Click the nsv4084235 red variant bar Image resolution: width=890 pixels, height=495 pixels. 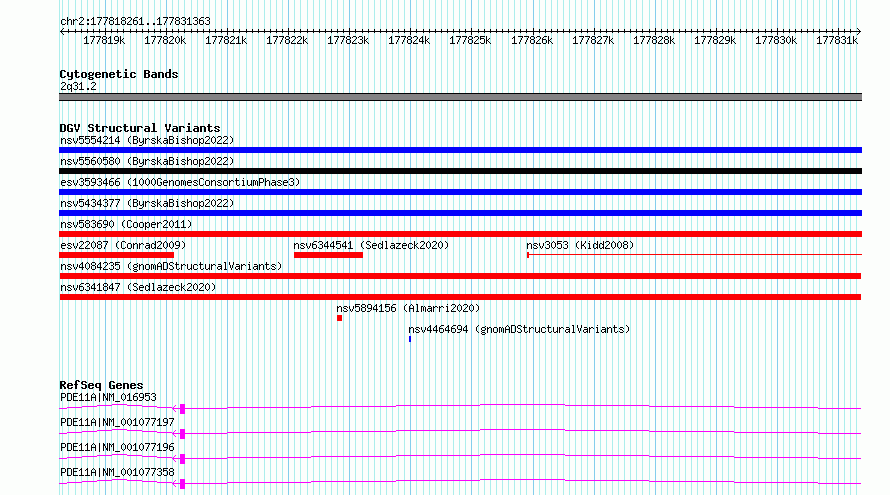pos(460,276)
